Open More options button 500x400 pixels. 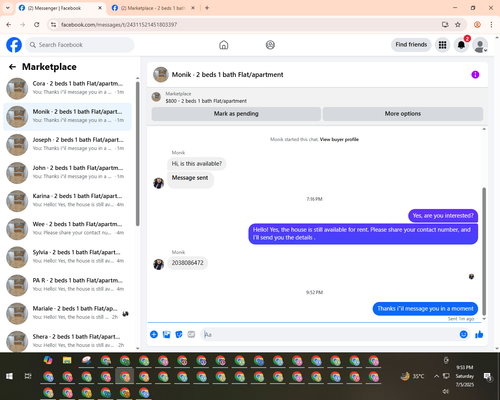403,114
